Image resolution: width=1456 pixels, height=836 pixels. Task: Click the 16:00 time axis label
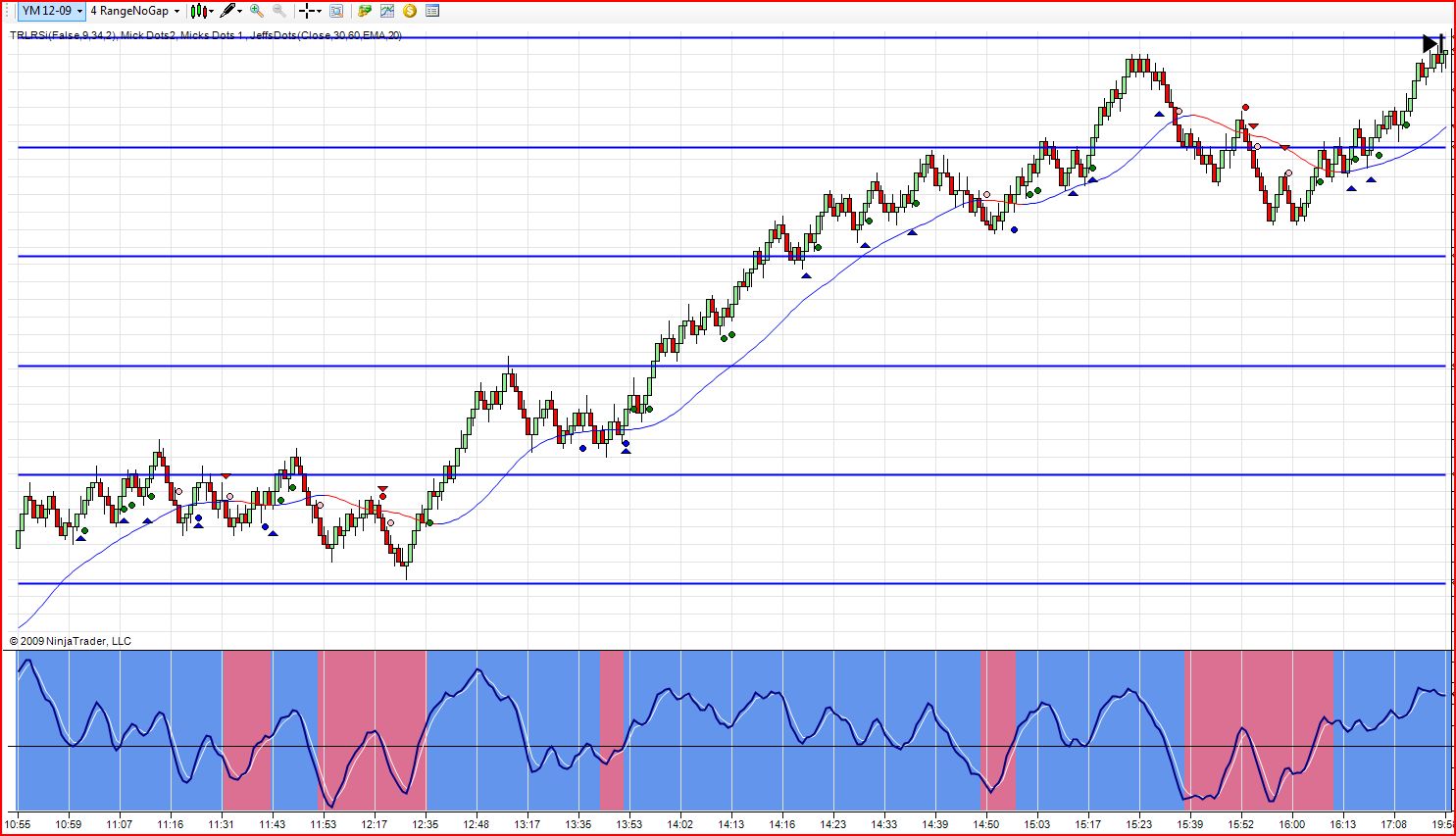(x=1292, y=824)
